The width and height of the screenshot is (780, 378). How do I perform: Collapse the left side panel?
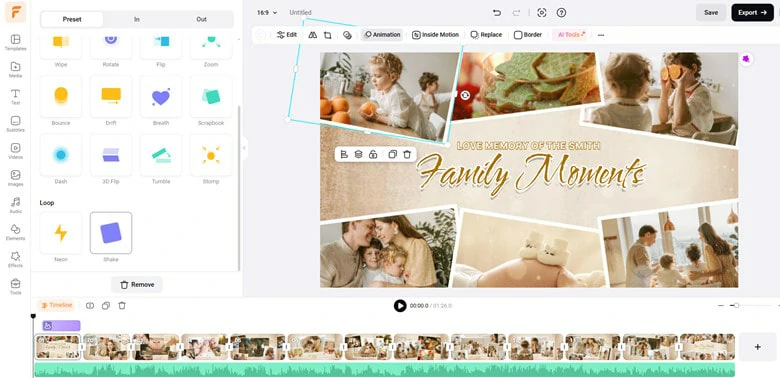point(244,148)
